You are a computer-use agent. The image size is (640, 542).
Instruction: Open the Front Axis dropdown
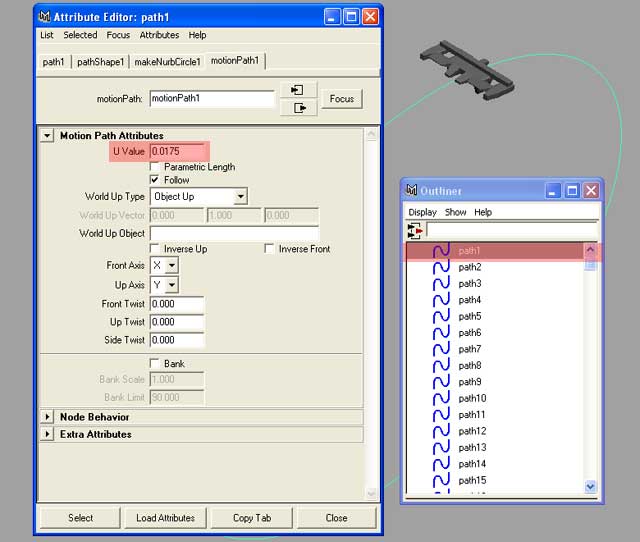coord(164,265)
